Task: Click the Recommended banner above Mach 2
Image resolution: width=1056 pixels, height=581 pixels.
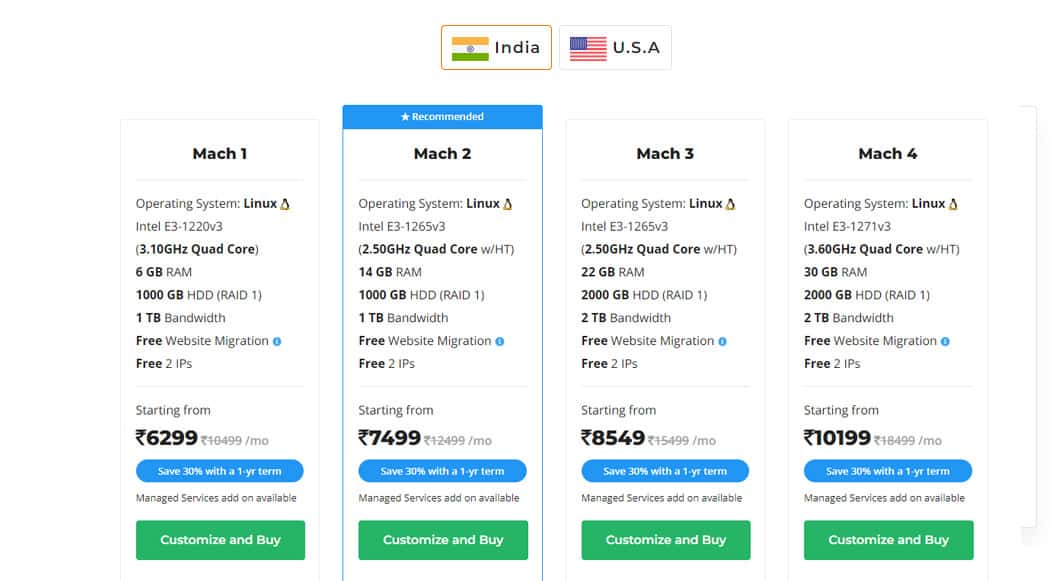Action: pos(442,116)
